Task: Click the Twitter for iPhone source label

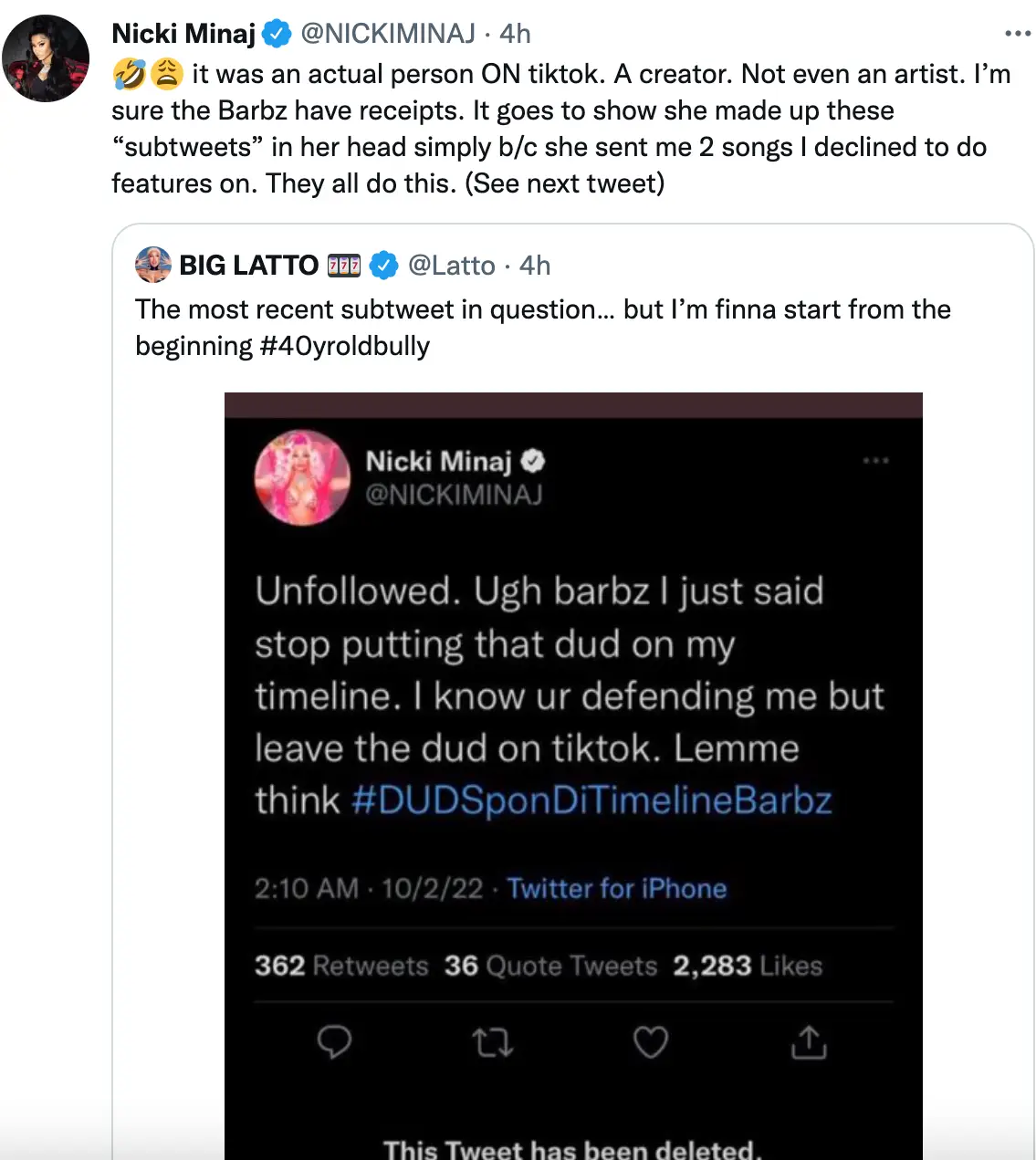Action: pos(617,888)
